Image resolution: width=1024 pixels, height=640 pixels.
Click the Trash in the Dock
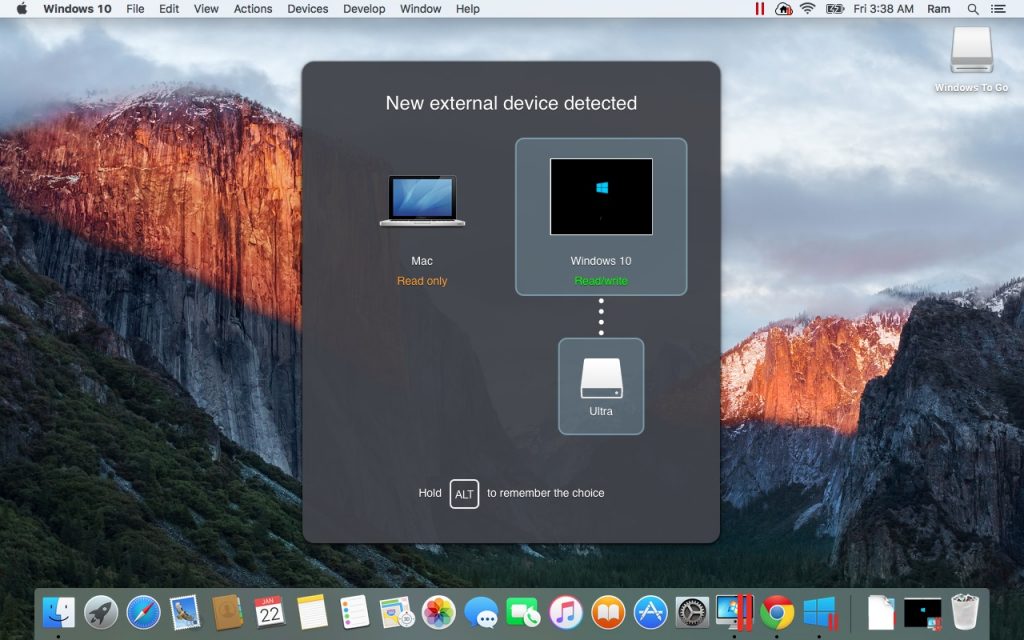(x=963, y=613)
